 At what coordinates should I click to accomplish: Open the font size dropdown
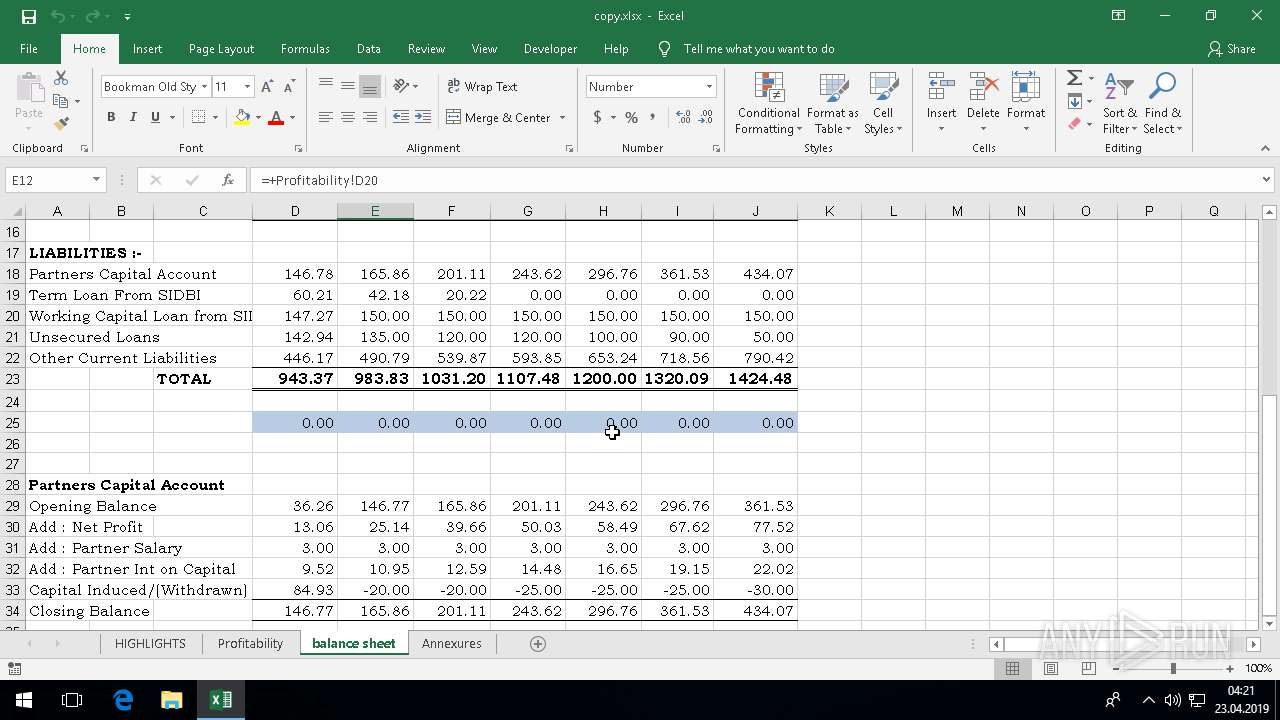pyautogui.click(x=247, y=87)
